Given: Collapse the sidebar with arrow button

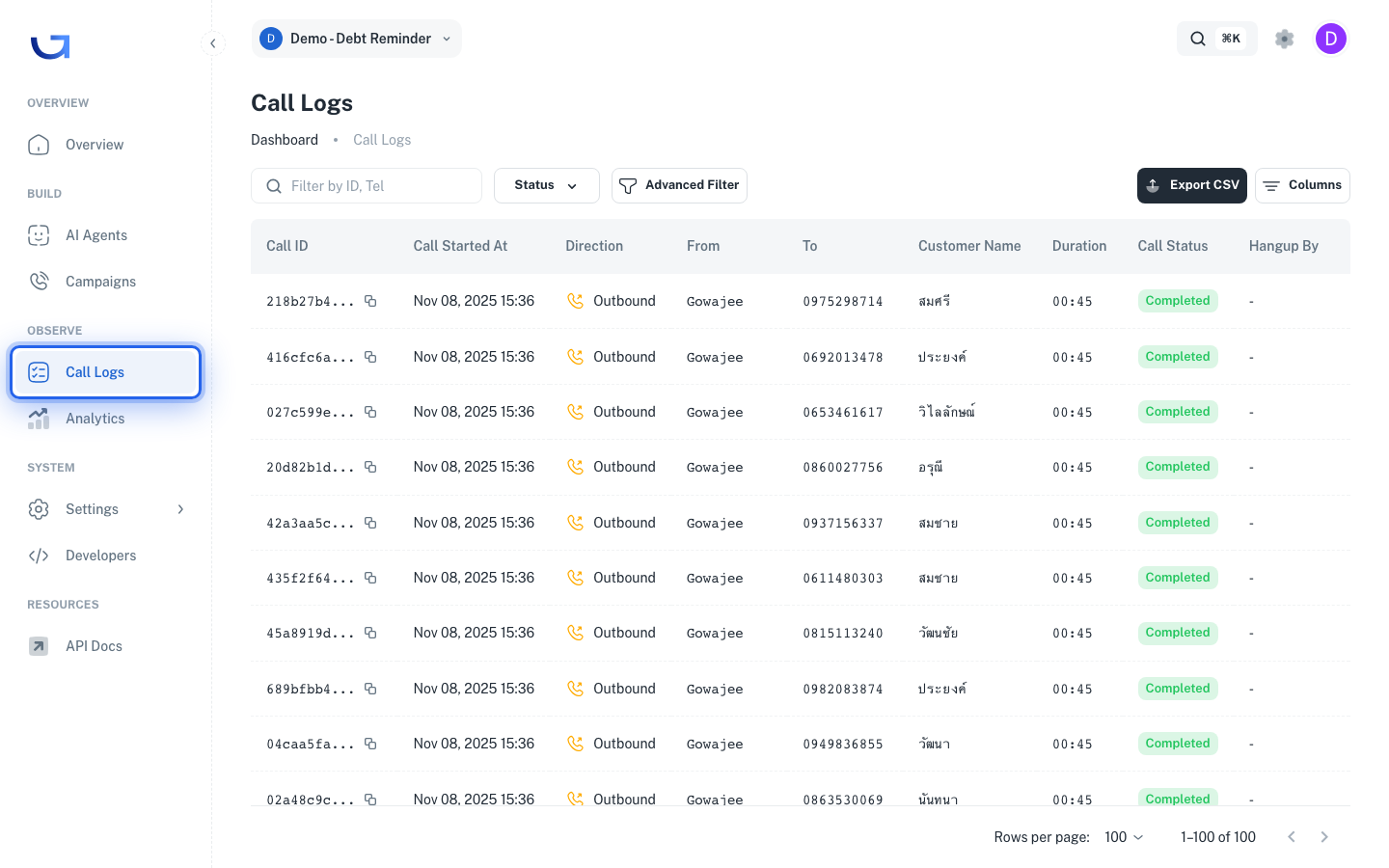Looking at the screenshot, I should 213,43.
